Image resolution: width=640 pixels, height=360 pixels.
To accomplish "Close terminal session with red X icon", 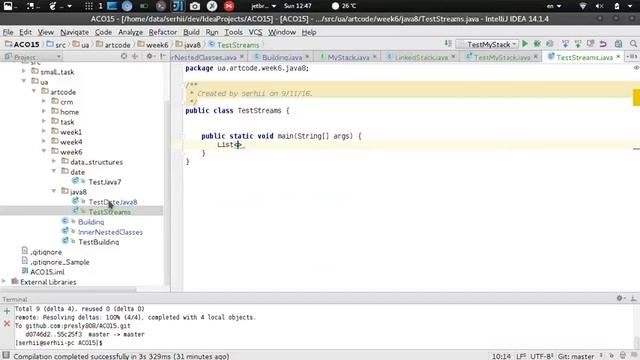I will [x=7, y=324].
